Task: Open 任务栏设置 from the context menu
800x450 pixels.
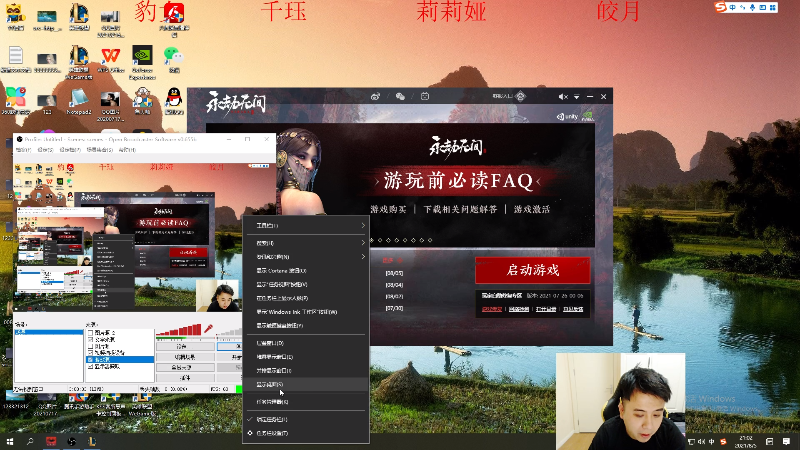Action: [306, 433]
